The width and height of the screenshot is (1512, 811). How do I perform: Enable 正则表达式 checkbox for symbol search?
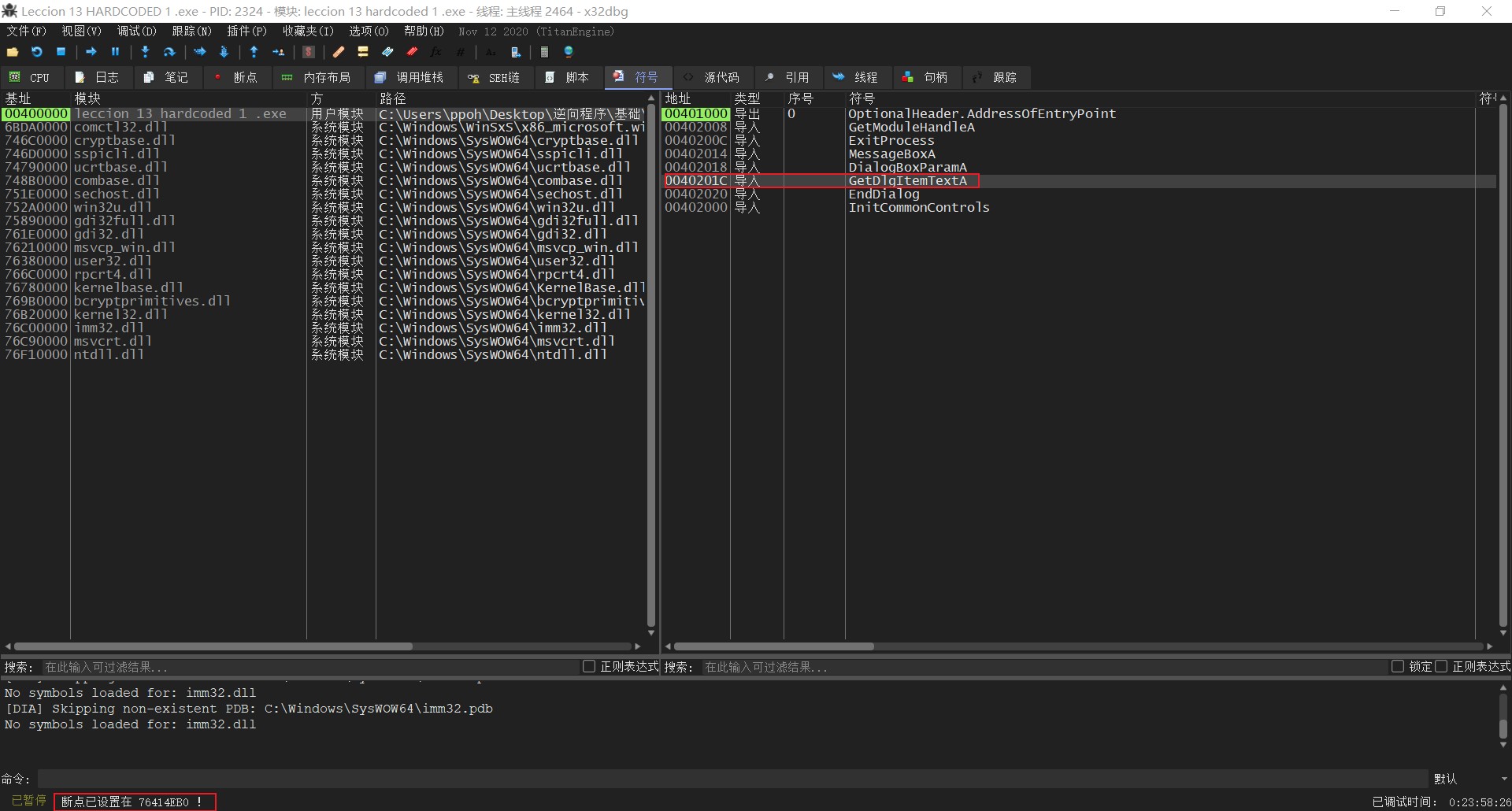pyautogui.click(x=1441, y=667)
